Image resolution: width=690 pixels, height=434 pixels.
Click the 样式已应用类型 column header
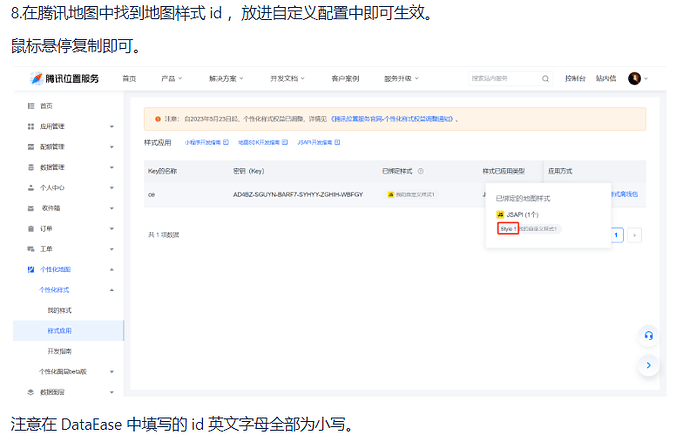[x=503, y=171]
